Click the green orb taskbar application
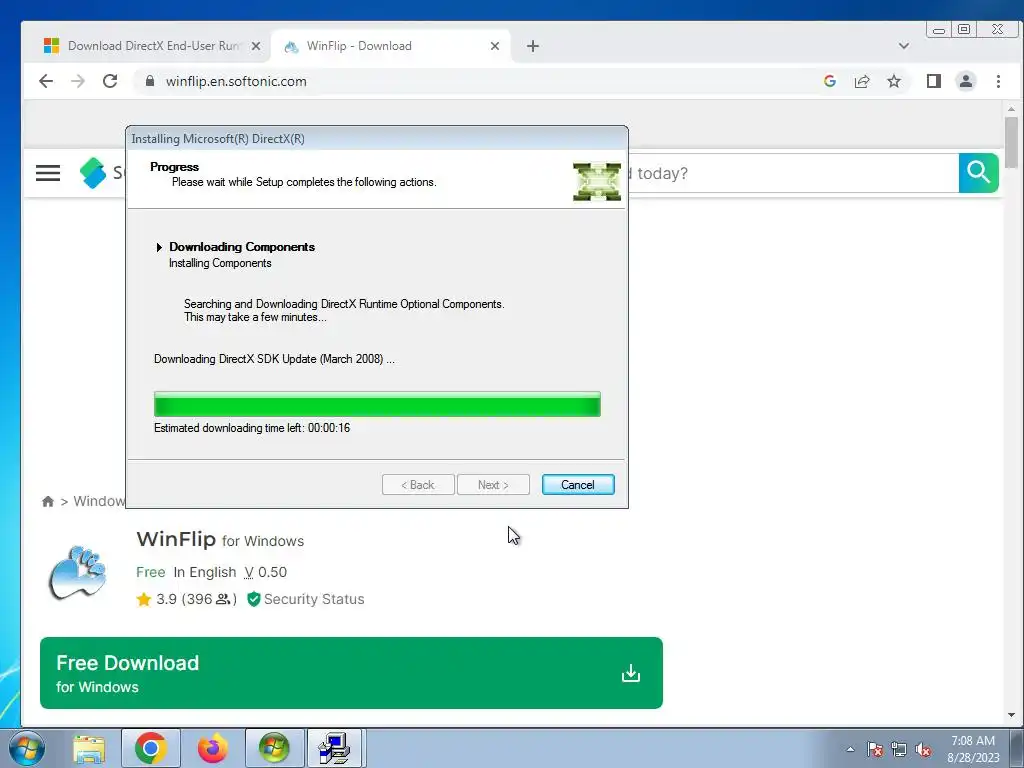Screen dimensions: 1024x768 pos(274,748)
